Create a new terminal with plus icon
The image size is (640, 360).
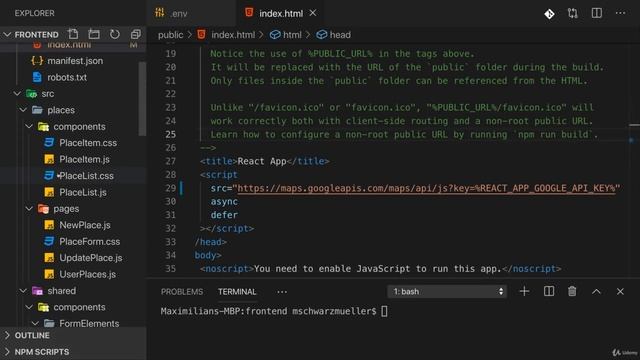(x=524, y=291)
